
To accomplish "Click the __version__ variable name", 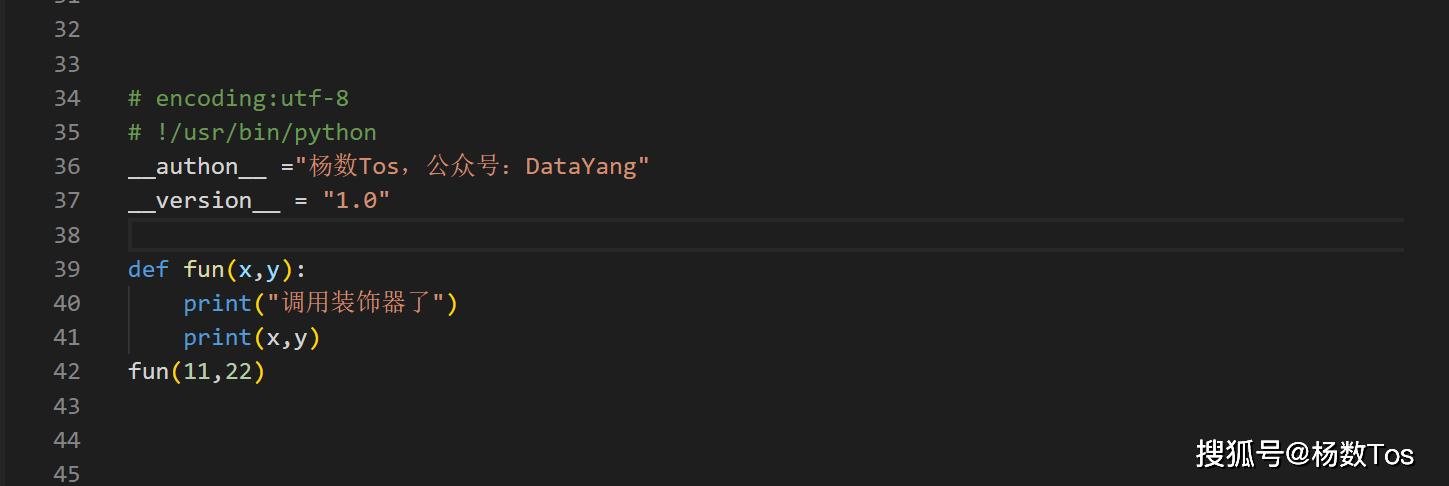I will (x=204, y=201).
